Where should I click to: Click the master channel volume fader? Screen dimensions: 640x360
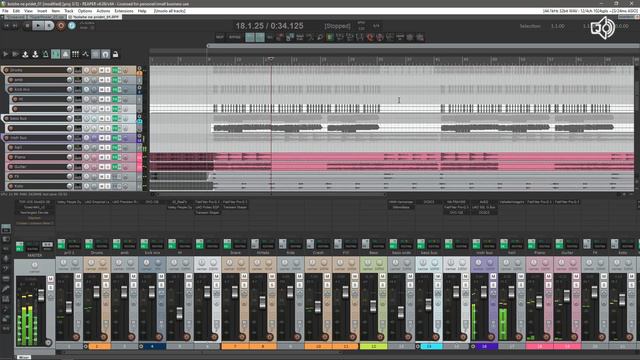point(41,296)
